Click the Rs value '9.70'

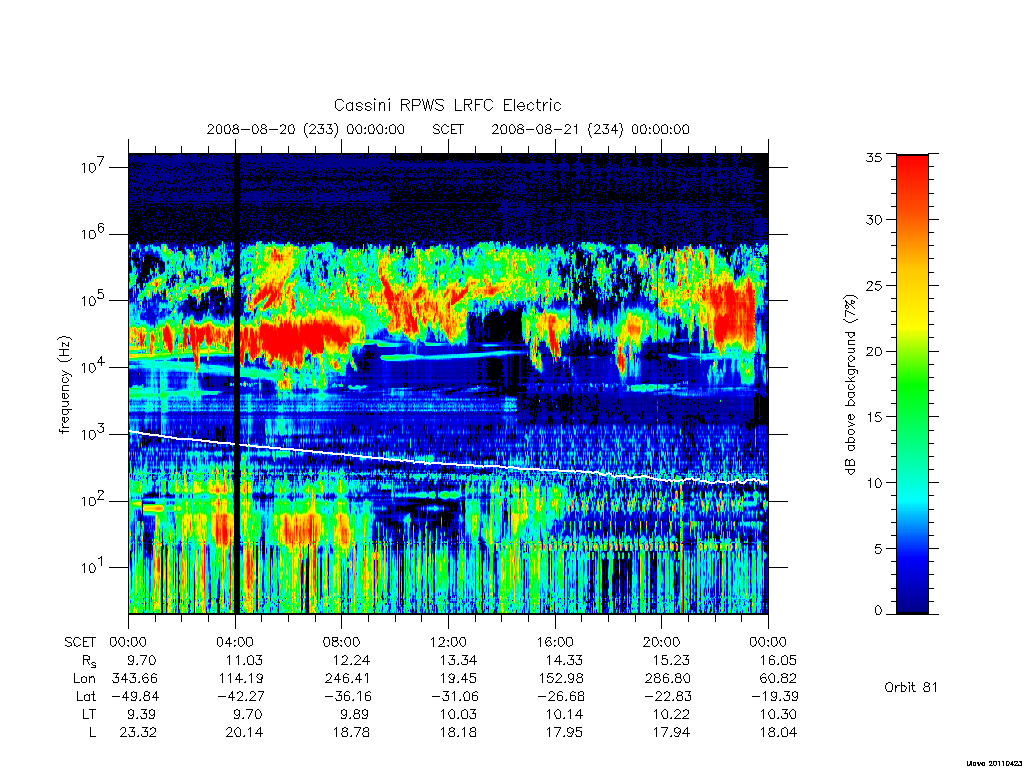coord(142,660)
